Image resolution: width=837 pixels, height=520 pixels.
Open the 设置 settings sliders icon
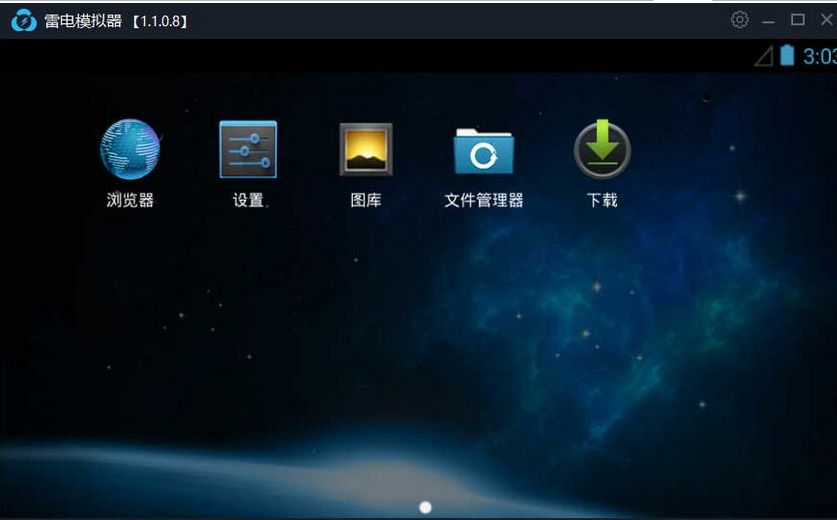[x=248, y=149]
